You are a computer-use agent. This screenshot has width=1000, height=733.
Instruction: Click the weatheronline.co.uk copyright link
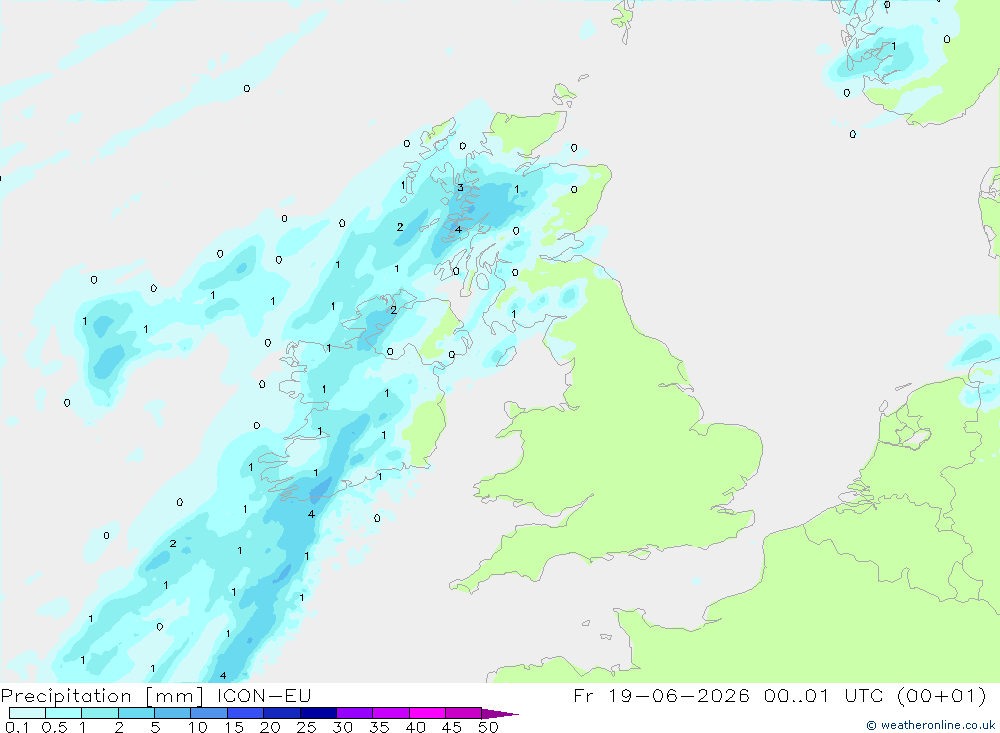point(930,725)
